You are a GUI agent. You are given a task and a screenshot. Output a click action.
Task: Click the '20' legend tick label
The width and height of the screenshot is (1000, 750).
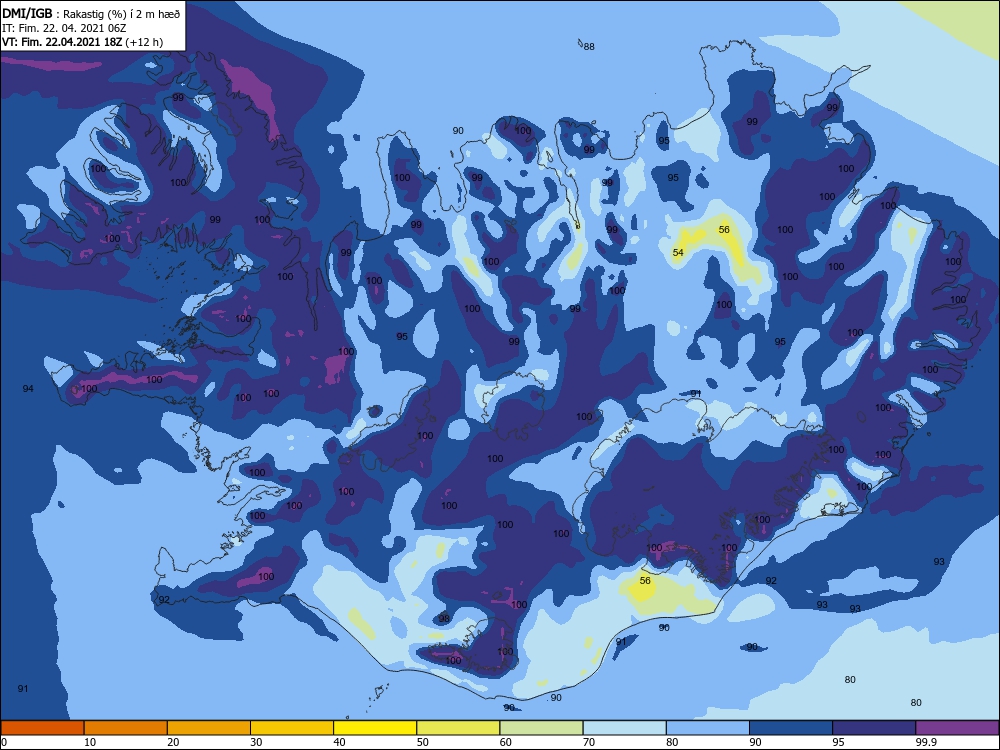click(173, 742)
